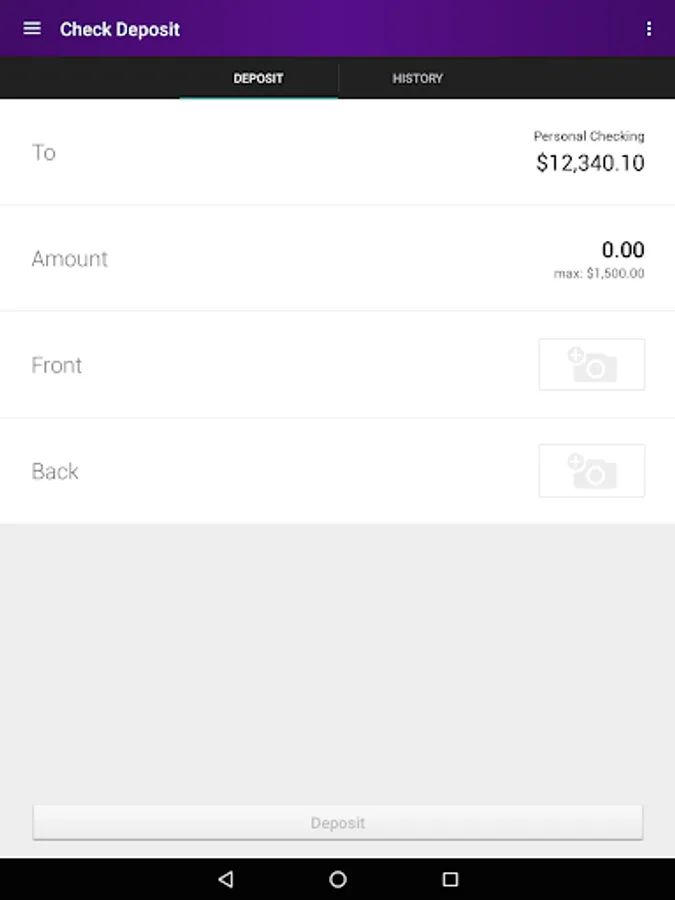This screenshot has width=675, height=900.
Task: Tap the Android recent apps square icon
Action: (x=451, y=879)
